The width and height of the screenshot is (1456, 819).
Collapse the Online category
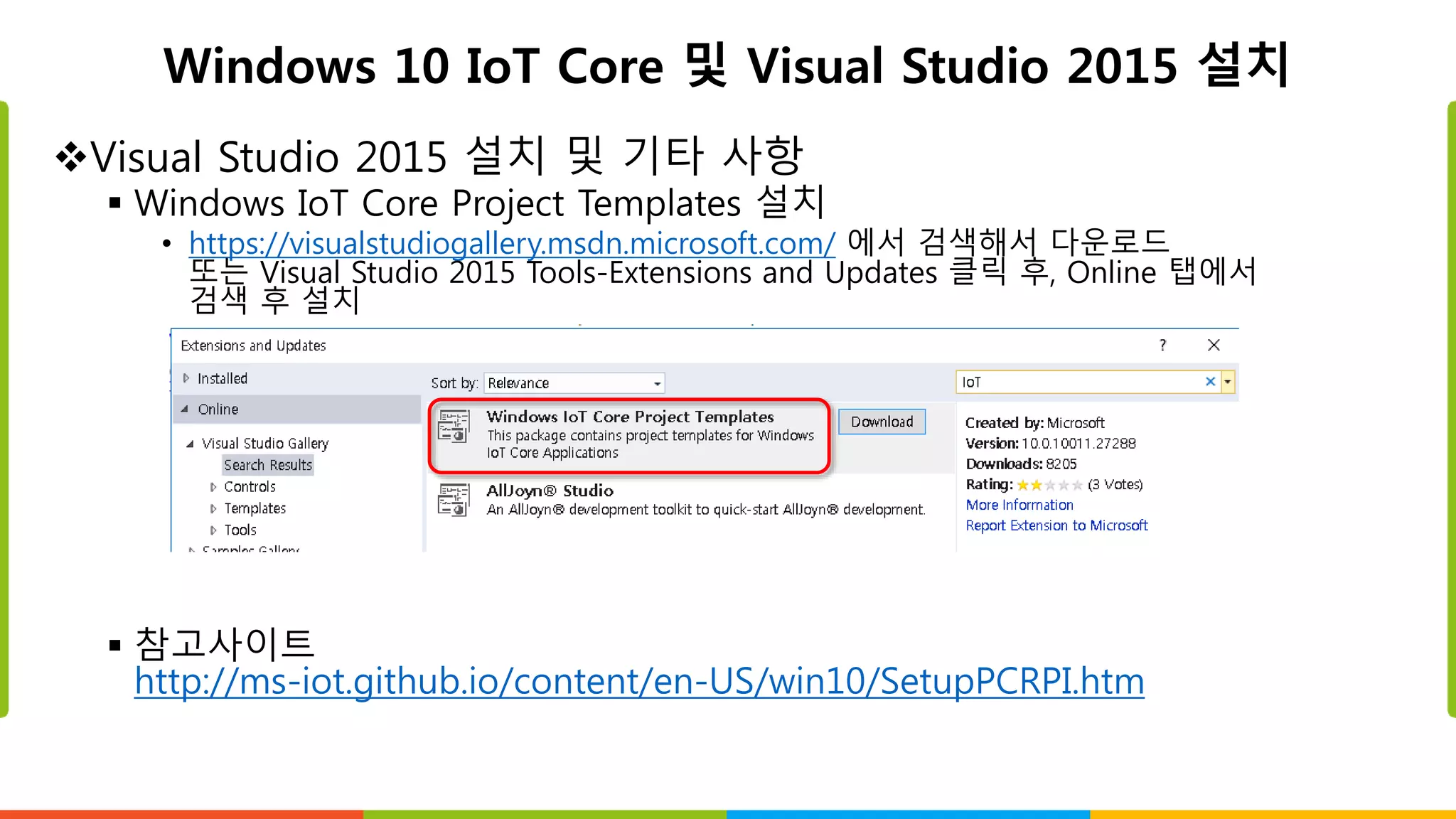point(185,409)
